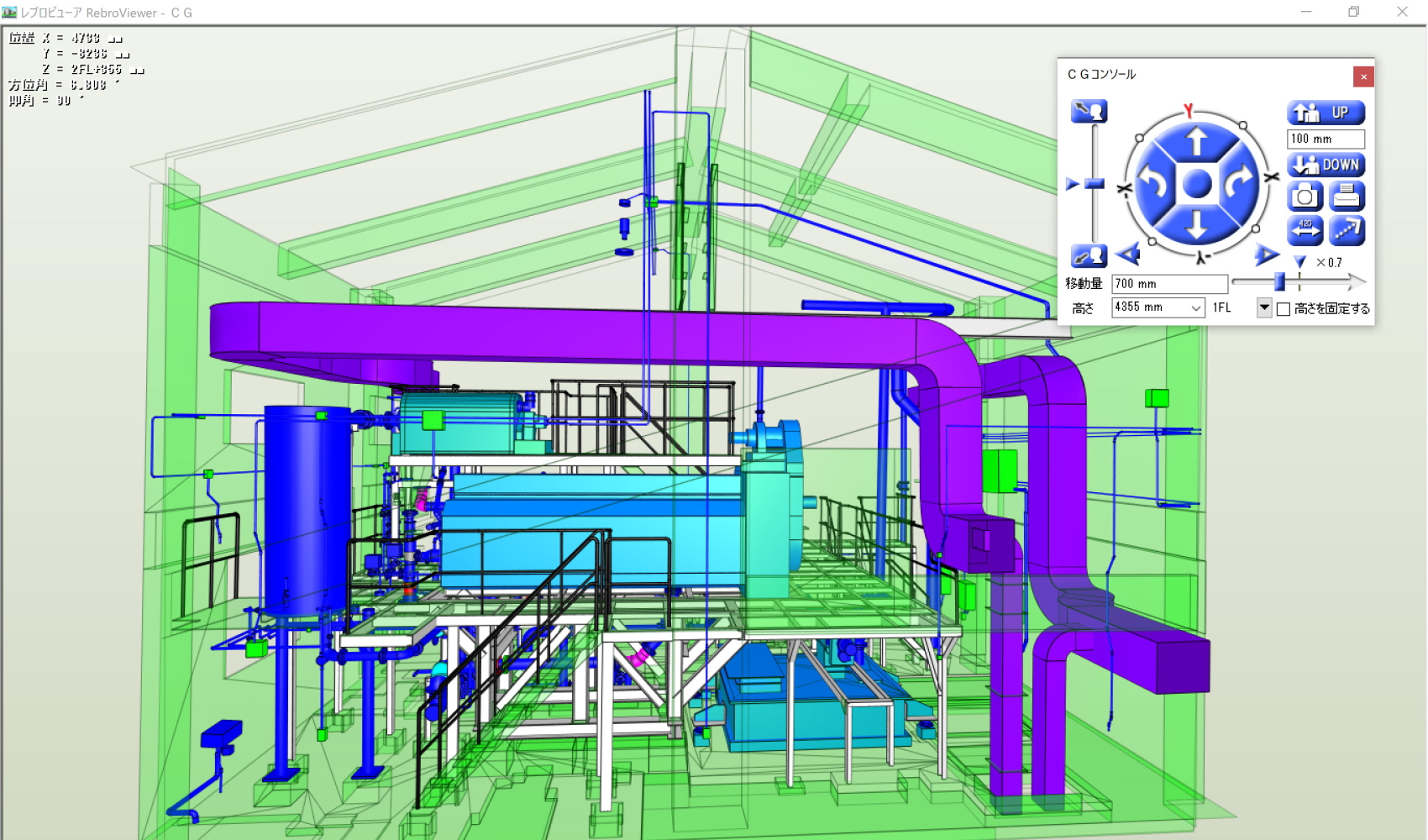This screenshot has height=840, width=1428.
Task: Rotate view right with curved arrow
Action: coord(1239,183)
